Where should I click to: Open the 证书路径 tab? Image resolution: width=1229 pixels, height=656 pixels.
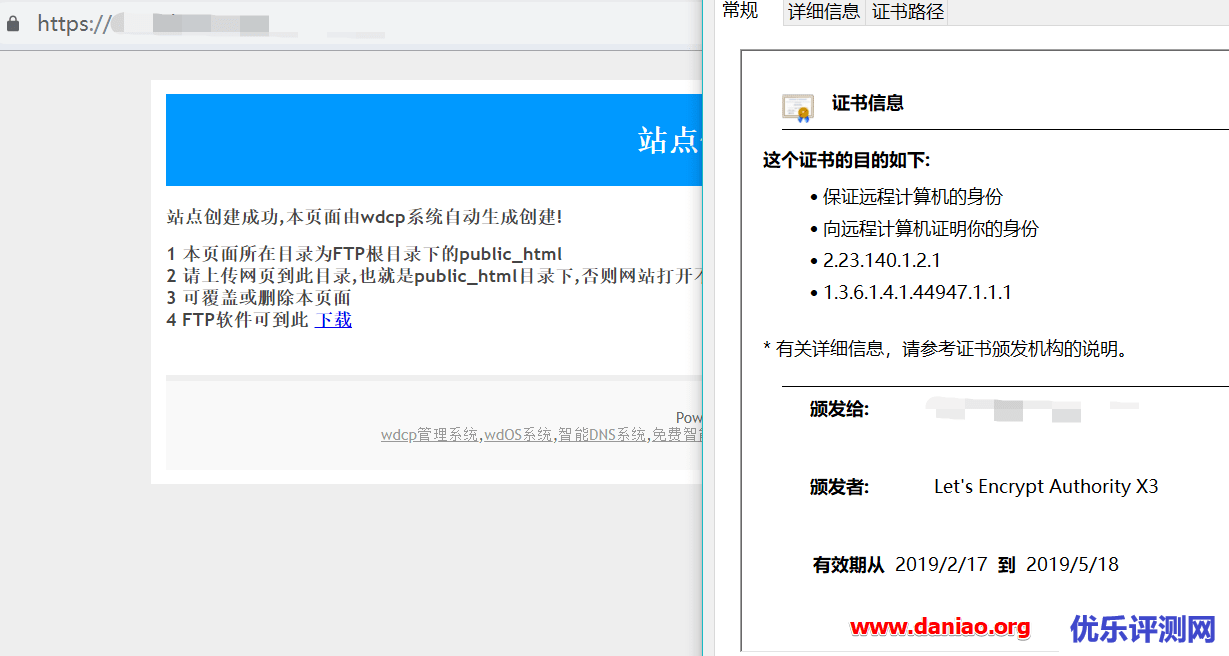(x=907, y=11)
